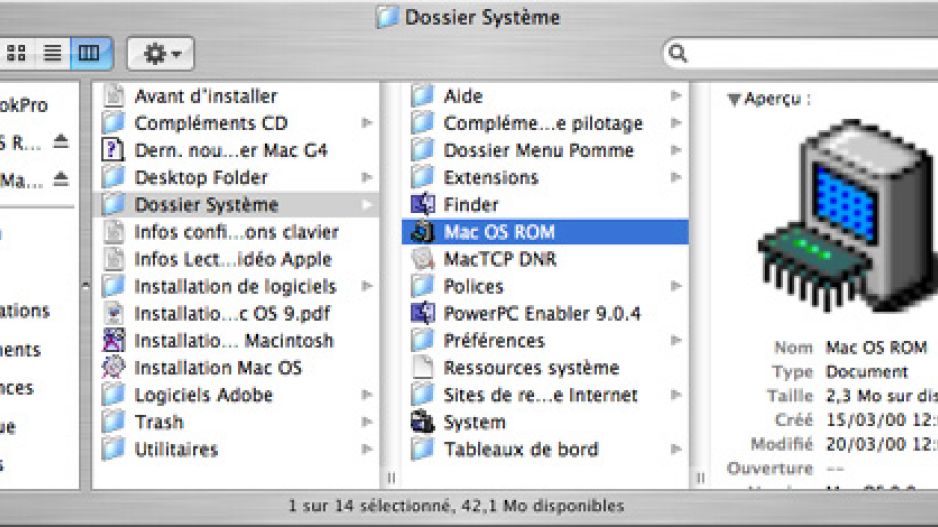Select the Infos Lect...idéo Apple icon
This screenshot has height=527, width=938.
[114, 259]
